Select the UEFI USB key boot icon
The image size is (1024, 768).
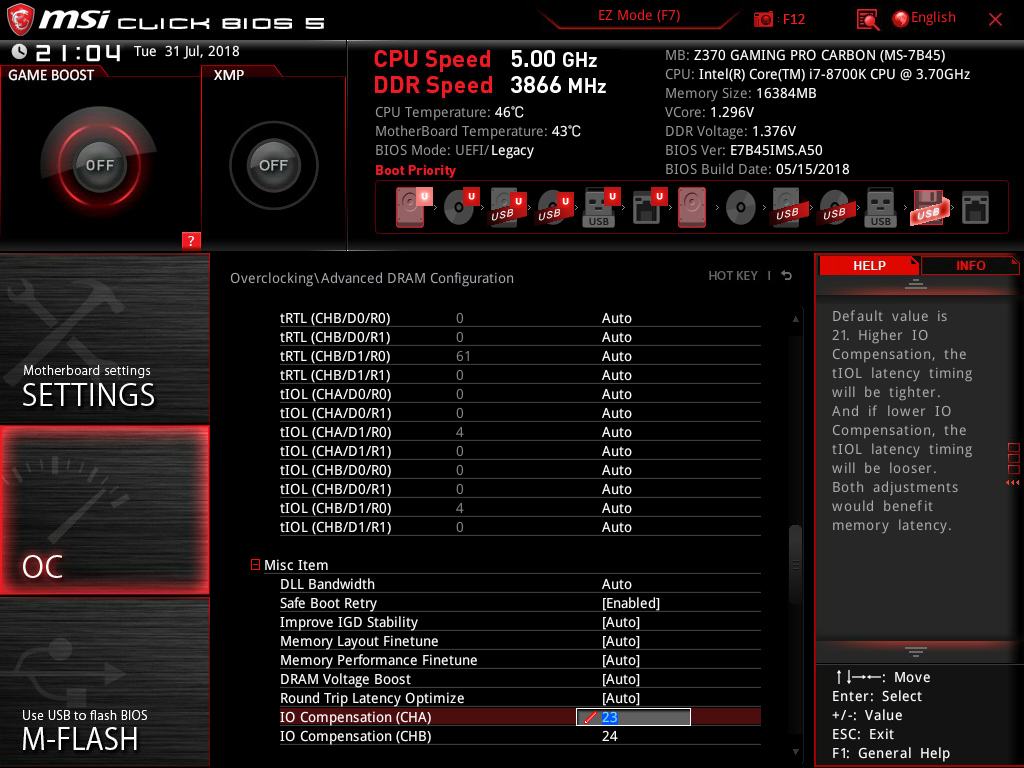click(601, 208)
